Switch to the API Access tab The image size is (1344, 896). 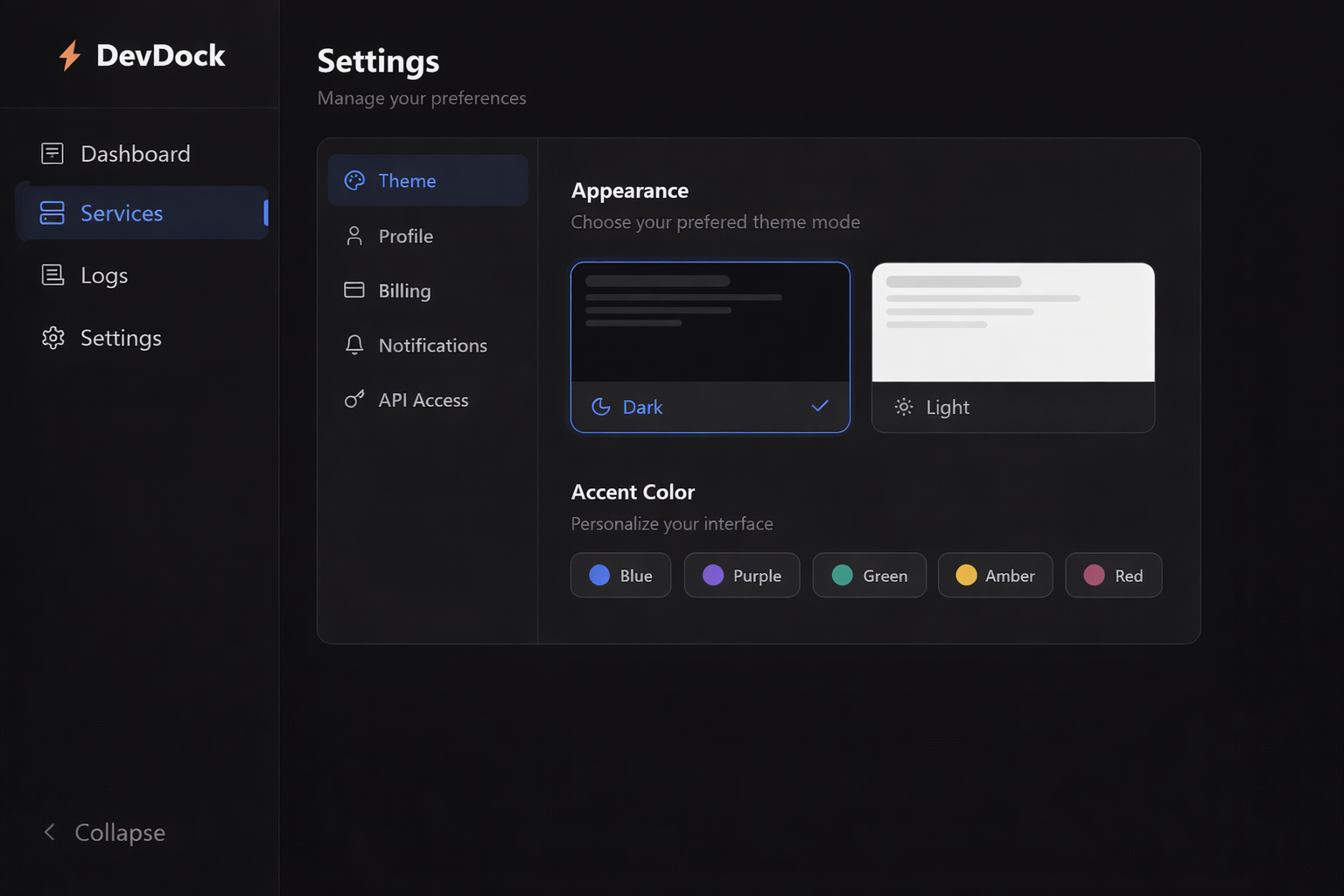pyautogui.click(x=423, y=400)
